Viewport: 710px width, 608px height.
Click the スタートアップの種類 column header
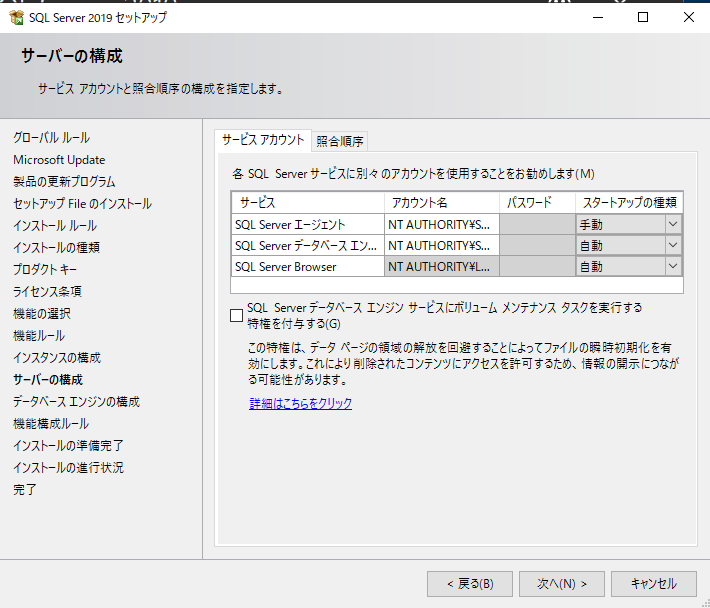click(x=629, y=202)
